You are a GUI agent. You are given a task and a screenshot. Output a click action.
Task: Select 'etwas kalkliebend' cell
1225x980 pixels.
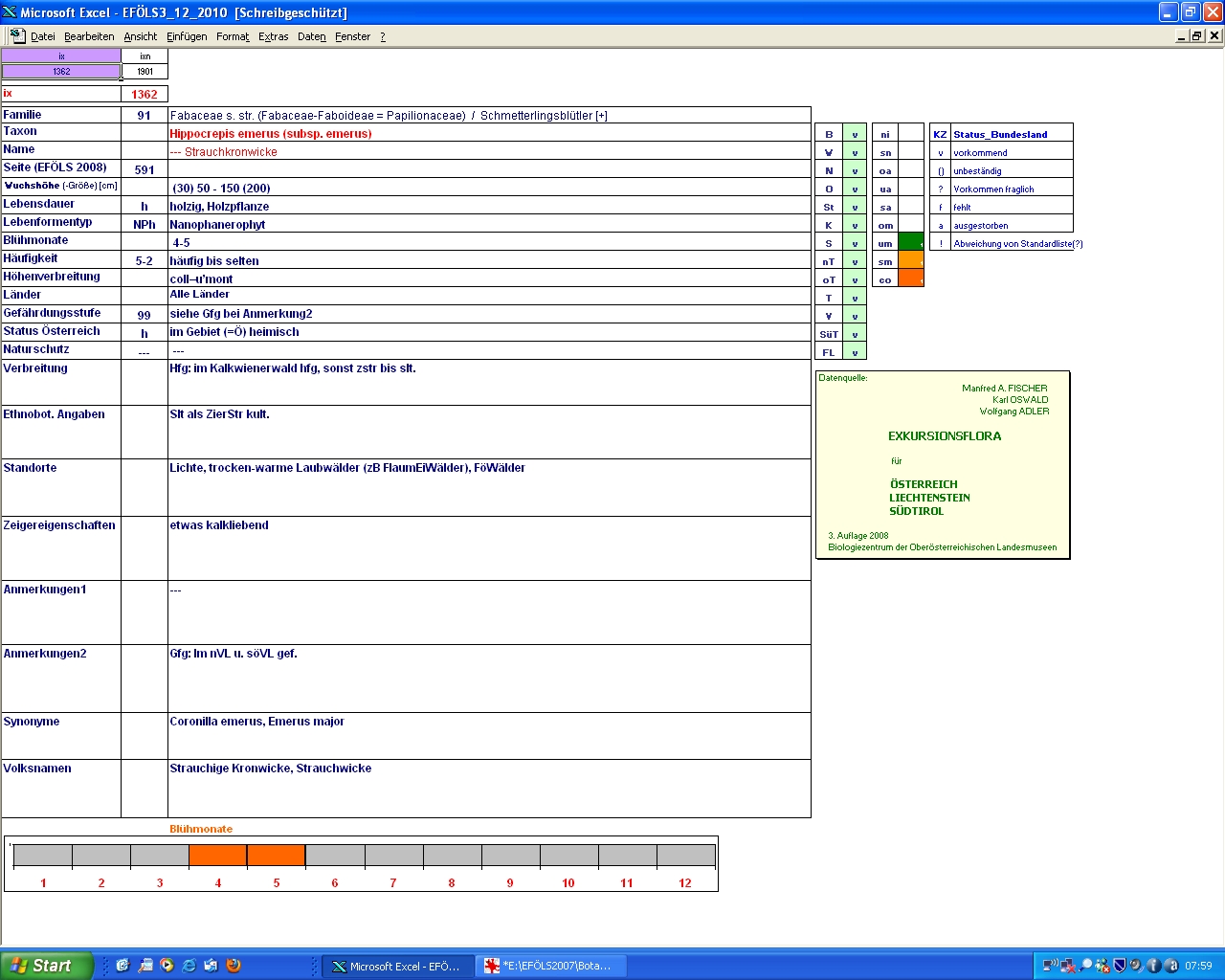489,548
